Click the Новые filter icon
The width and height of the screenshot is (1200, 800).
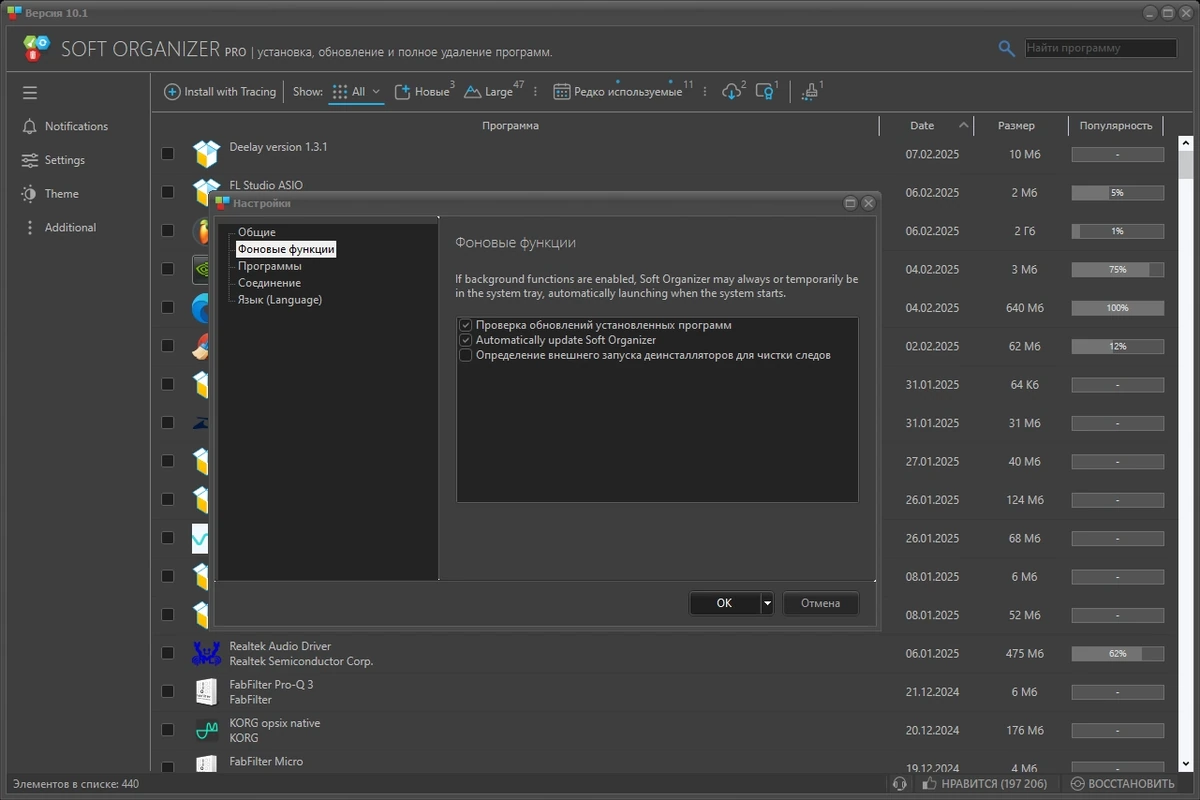click(x=403, y=92)
